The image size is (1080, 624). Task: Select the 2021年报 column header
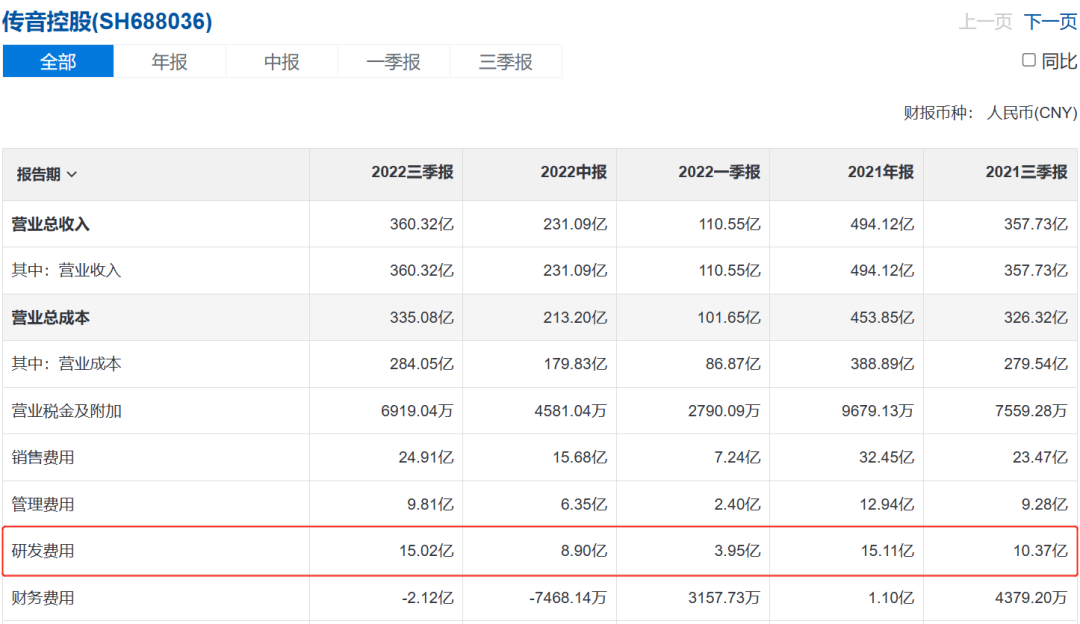(x=880, y=172)
